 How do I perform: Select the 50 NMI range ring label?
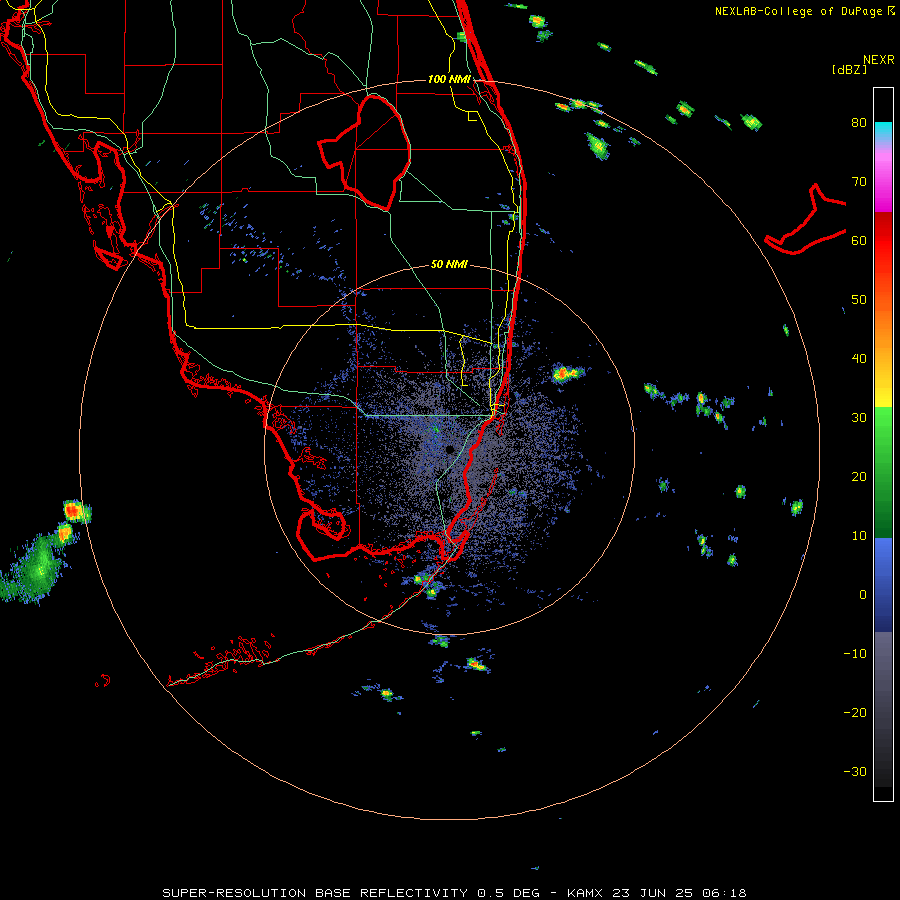click(449, 264)
